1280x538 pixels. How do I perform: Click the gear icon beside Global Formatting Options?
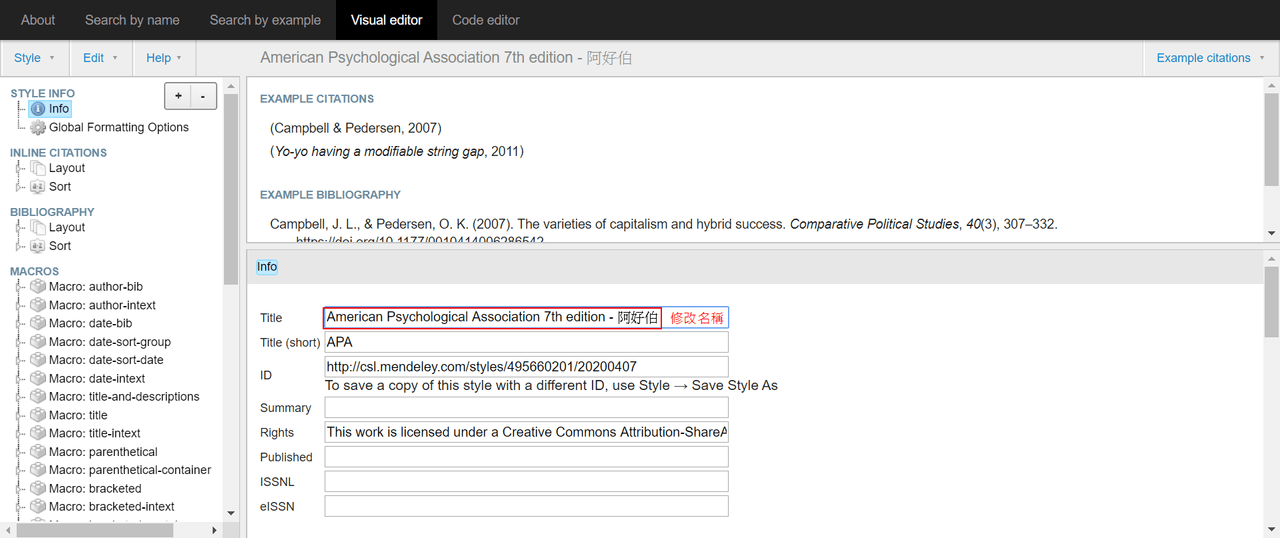pos(38,128)
